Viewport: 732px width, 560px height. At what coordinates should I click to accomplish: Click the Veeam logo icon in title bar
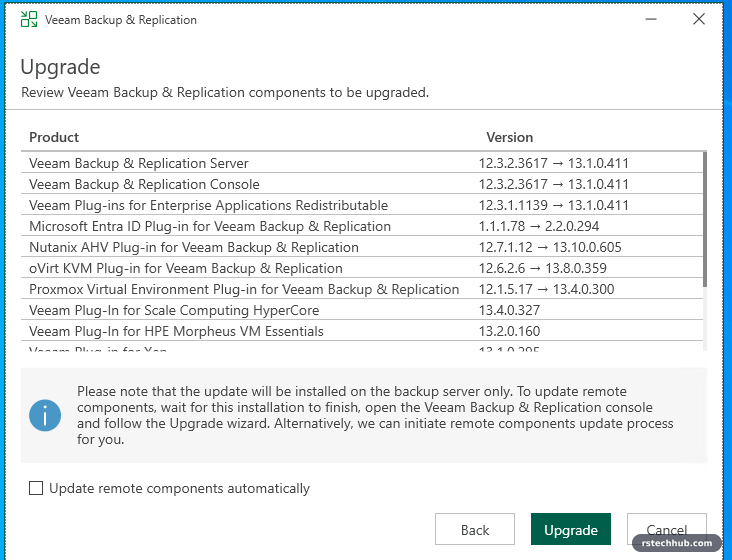(x=29, y=19)
